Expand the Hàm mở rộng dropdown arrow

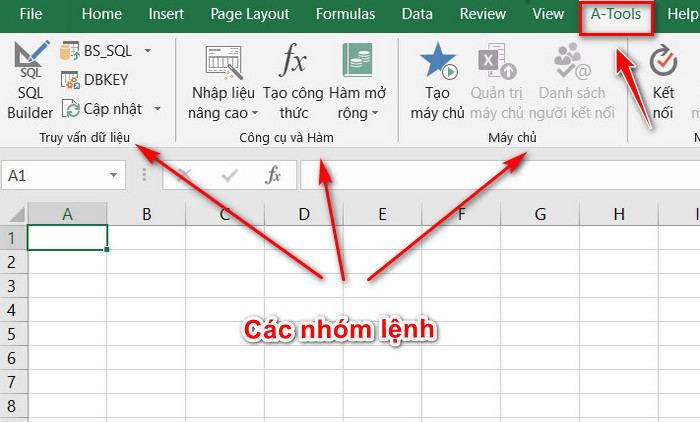point(375,113)
